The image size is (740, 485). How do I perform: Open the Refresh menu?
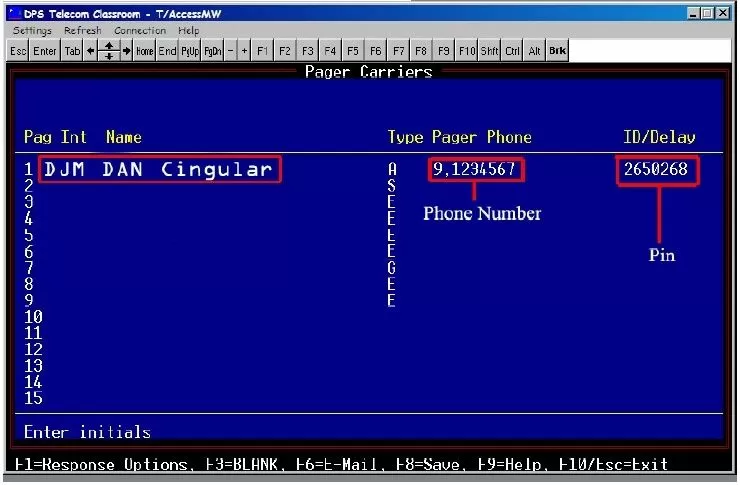tap(83, 31)
